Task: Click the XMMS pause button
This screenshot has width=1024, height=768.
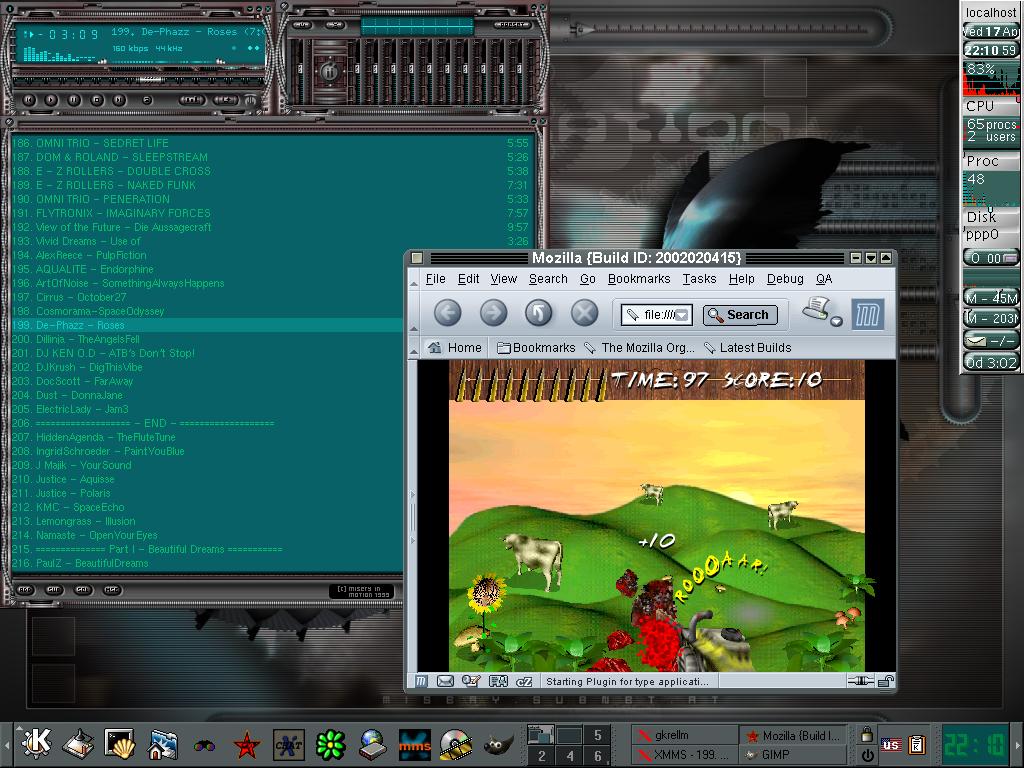Action: 74,100
